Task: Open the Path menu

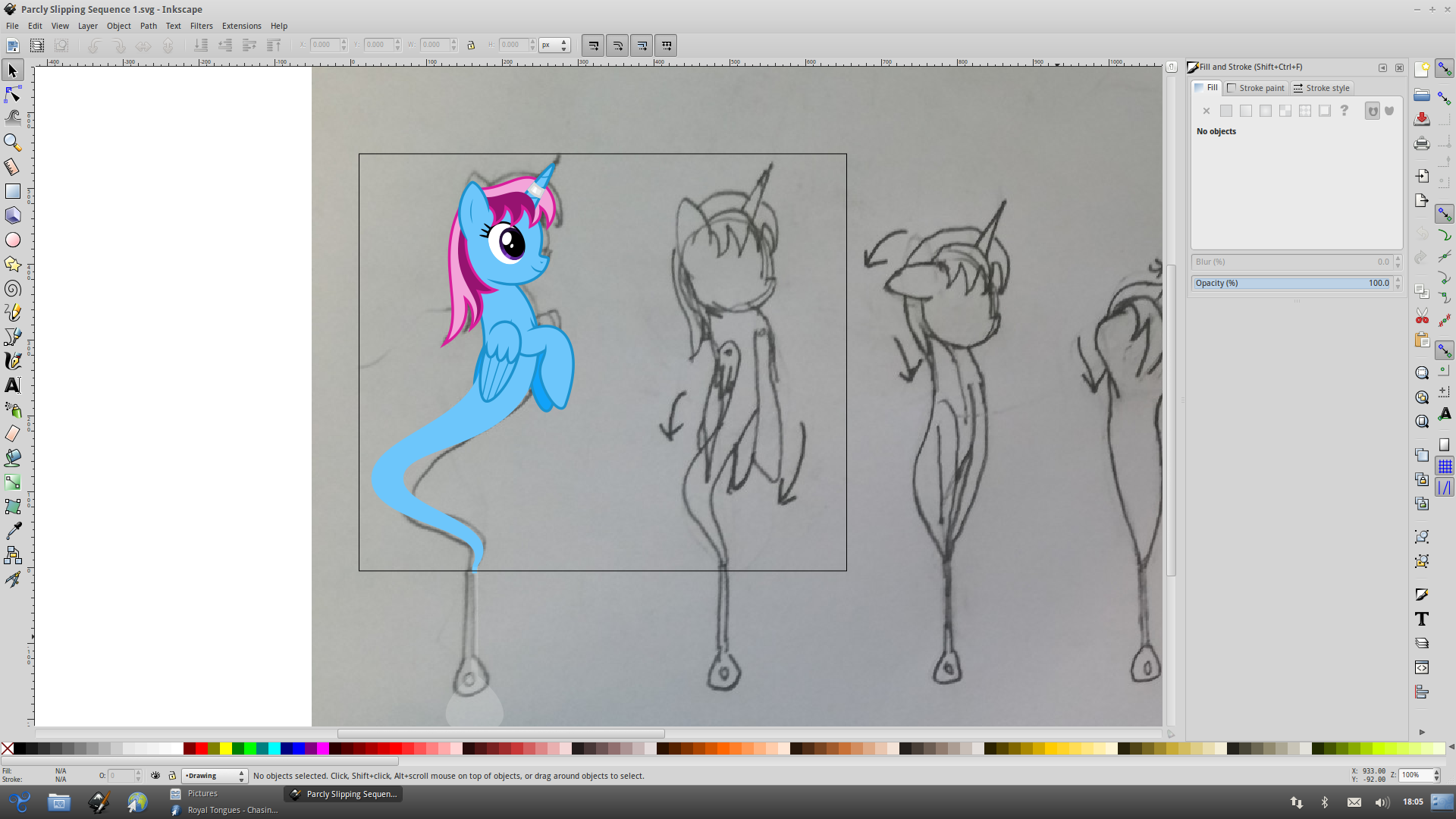Action: pyautogui.click(x=149, y=26)
